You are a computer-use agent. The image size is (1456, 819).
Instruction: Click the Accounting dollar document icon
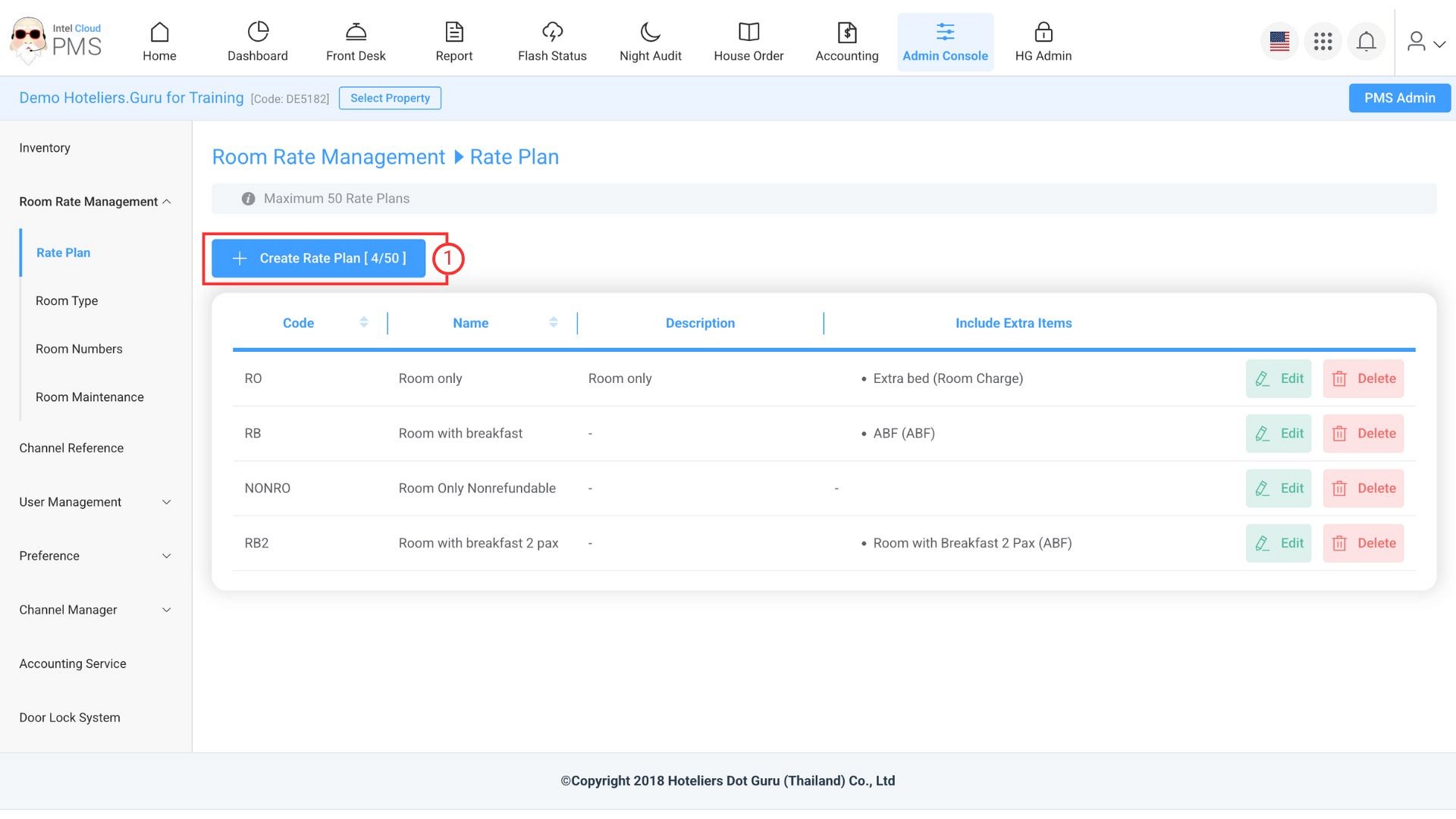(x=846, y=32)
